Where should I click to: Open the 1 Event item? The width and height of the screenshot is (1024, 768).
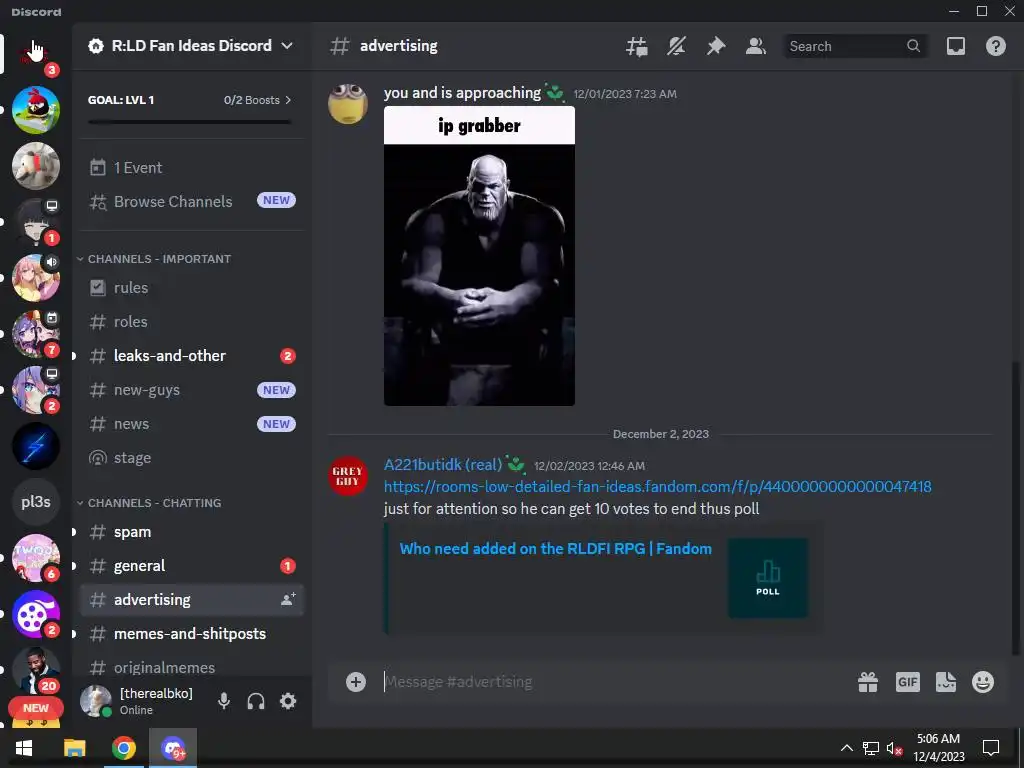pyautogui.click(x=191, y=168)
